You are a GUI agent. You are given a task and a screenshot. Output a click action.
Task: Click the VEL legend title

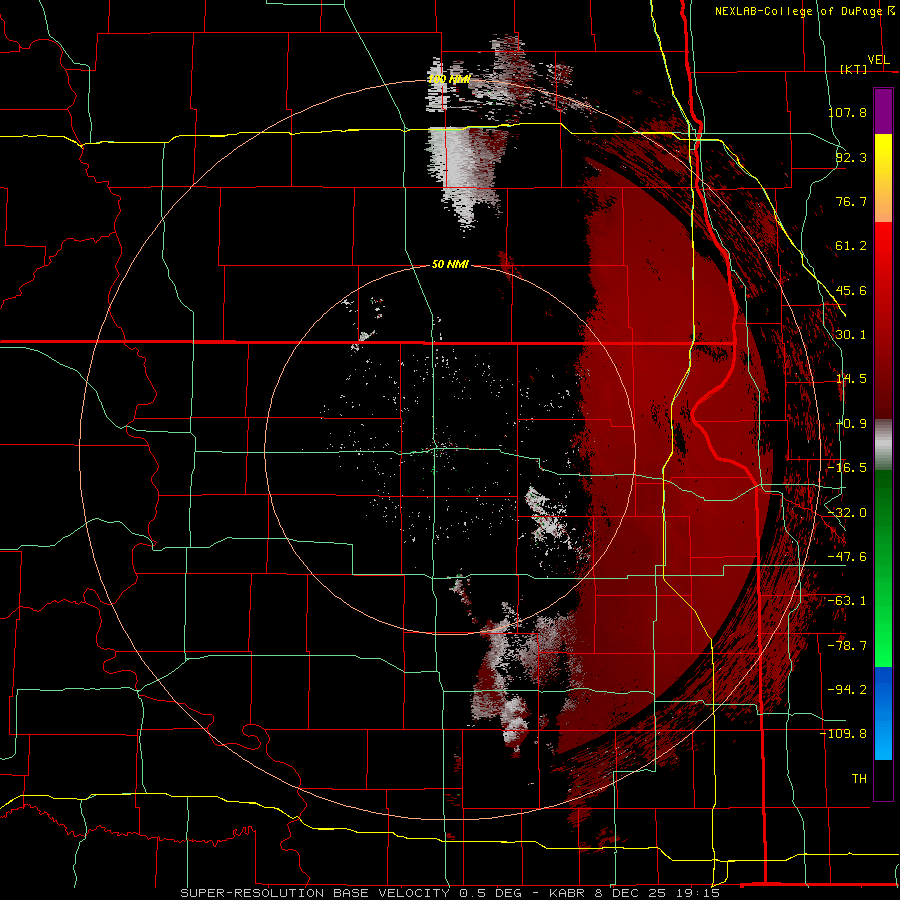point(878,60)
